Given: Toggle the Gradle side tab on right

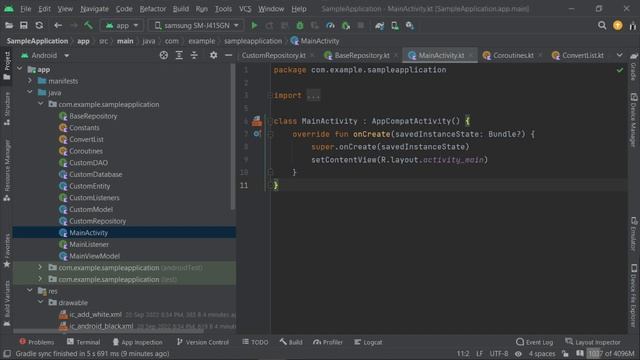Looking at the screenshot, I should (633, 68).
